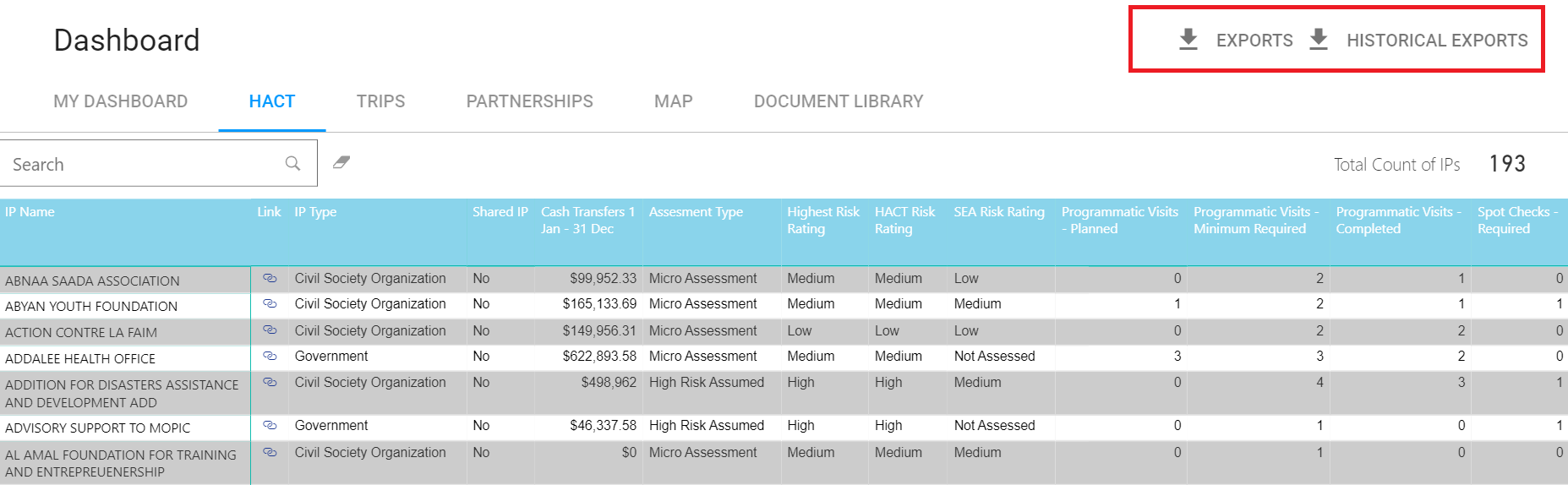This screenshot has height=485, width=1568.
Task: Click the $622,893.58 cash transfer cell
Action: click(599, 356)
